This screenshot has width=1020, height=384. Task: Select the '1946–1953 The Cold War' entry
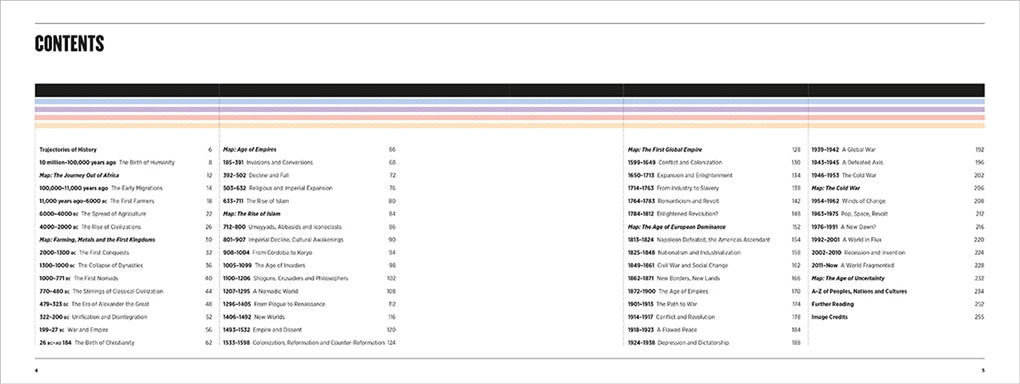point(843,175)
